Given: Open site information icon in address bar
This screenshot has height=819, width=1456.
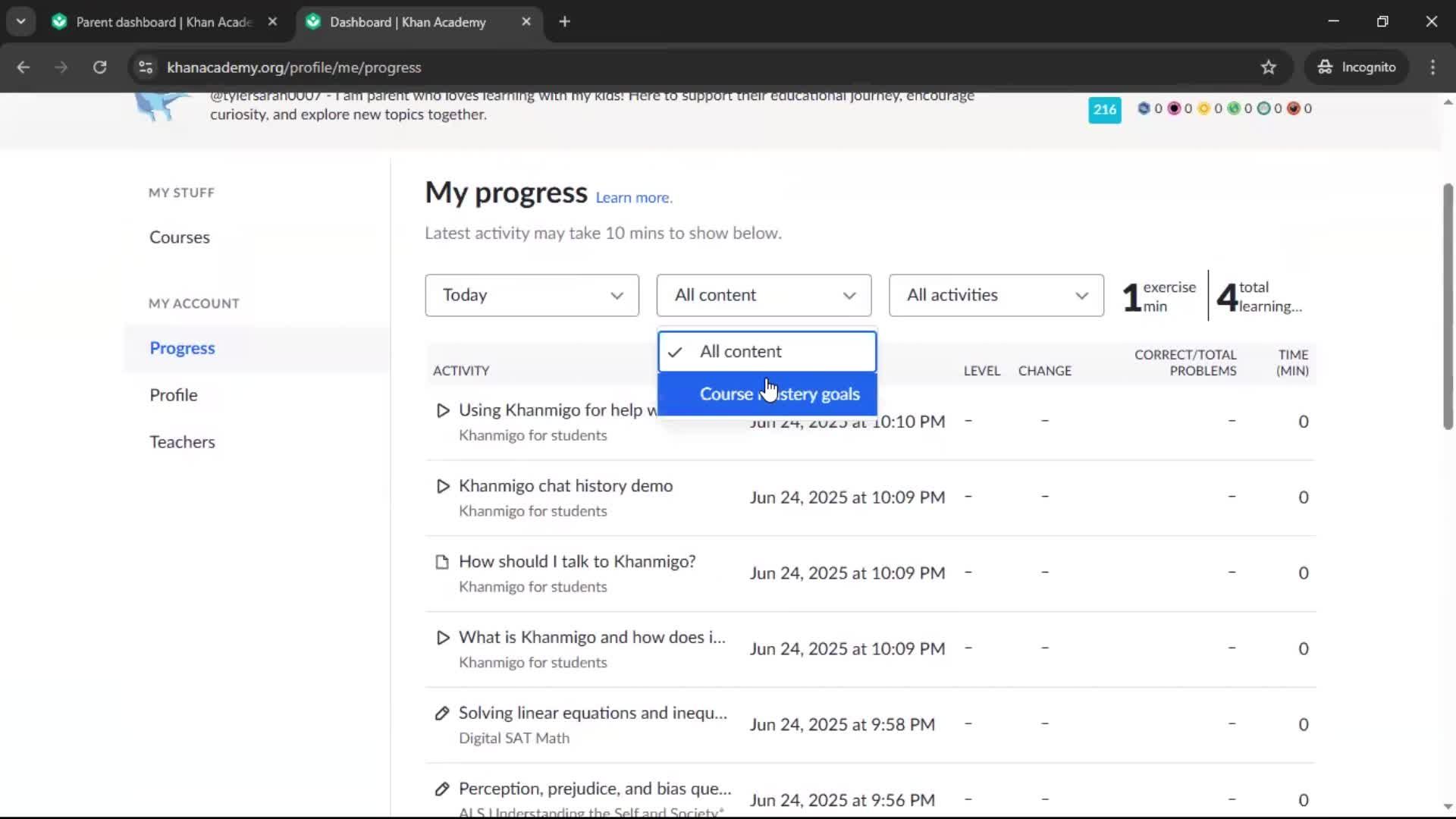Looking at the screenshot, I should [x=146, y=67].
